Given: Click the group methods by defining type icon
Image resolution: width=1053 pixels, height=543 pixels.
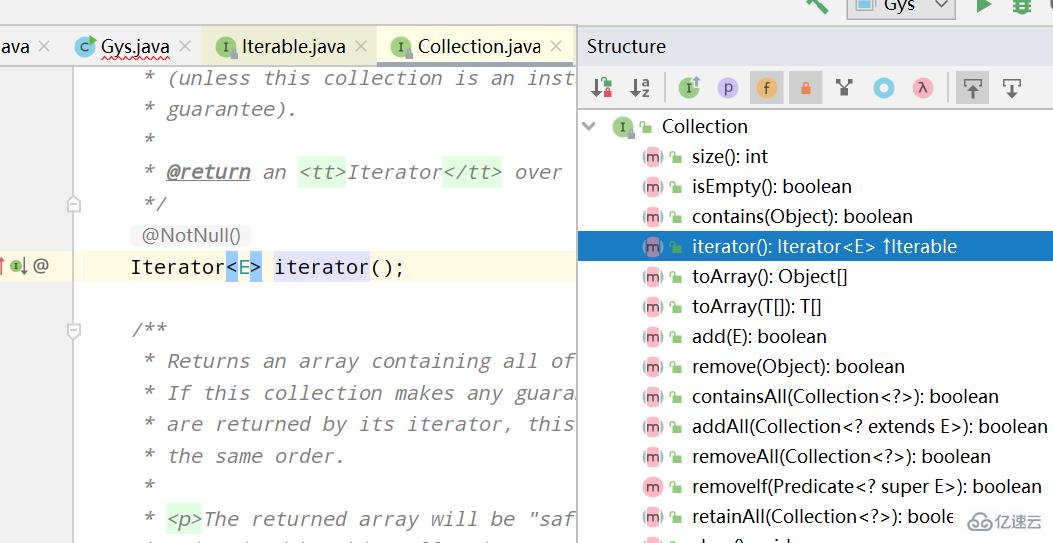Looking at the screenshot, I should coord(844,88).
